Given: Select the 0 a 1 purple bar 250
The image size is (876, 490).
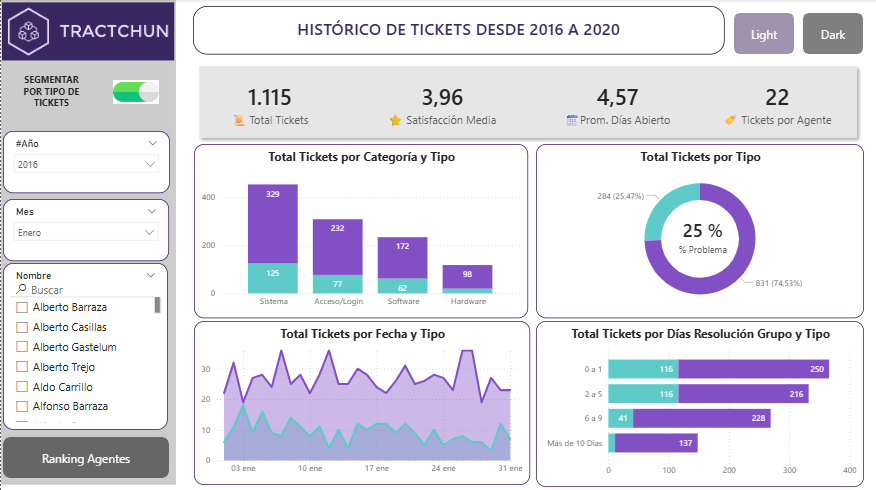Looking at the screenshot, I should [754, 369].
